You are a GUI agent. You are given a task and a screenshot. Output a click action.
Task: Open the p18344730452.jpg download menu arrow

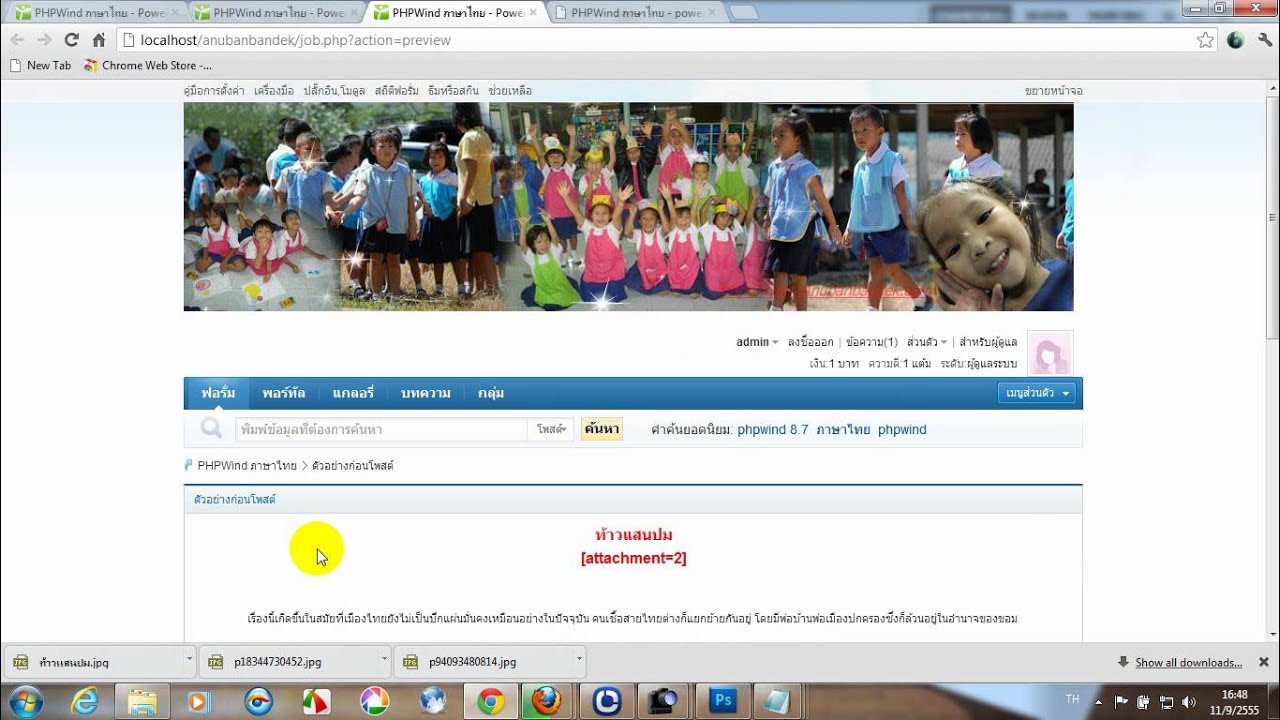coord(384,660)
